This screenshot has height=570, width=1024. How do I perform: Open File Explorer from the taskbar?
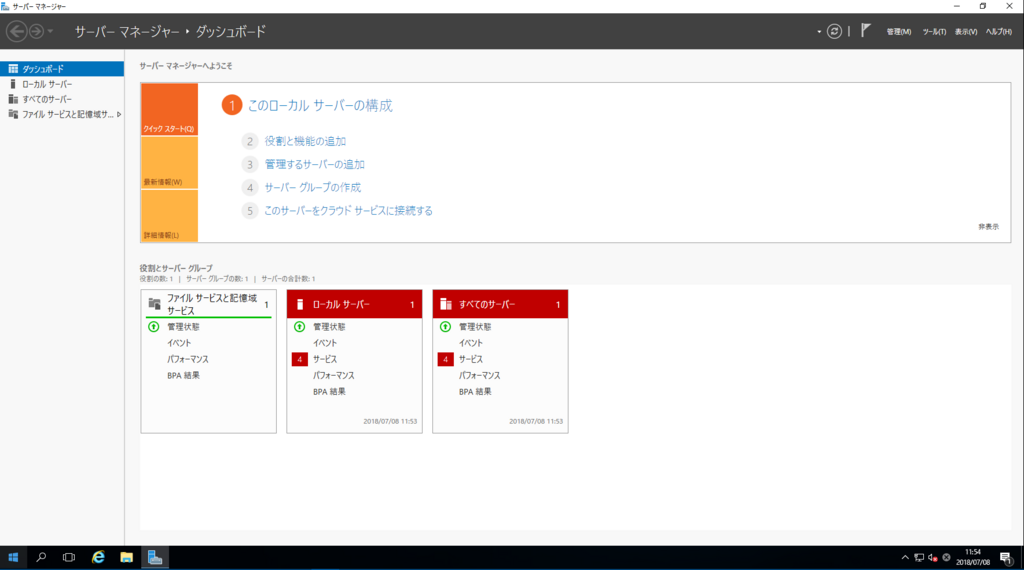click(x=127, y=558)
